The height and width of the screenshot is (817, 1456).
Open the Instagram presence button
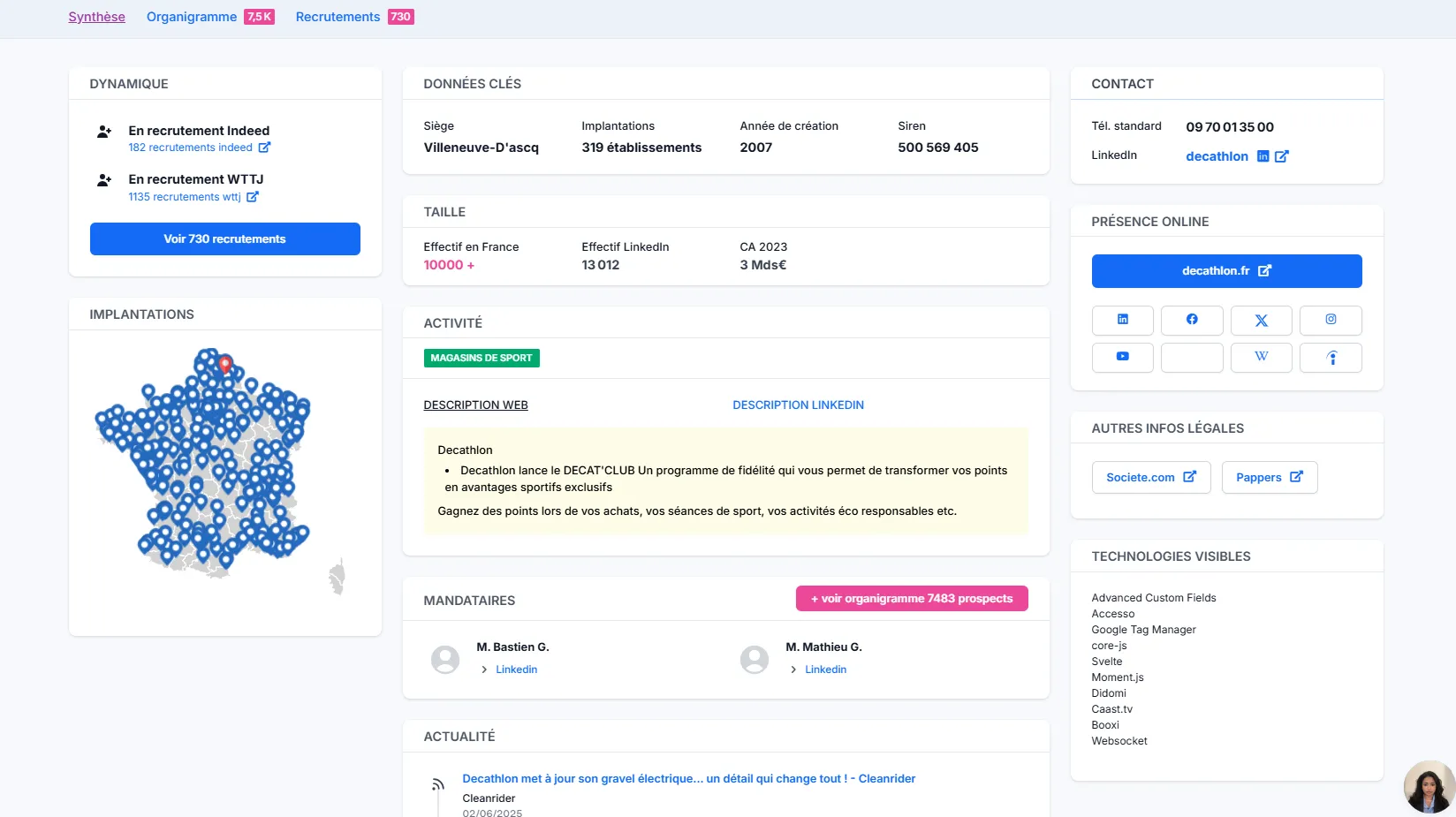[1331, 320]
